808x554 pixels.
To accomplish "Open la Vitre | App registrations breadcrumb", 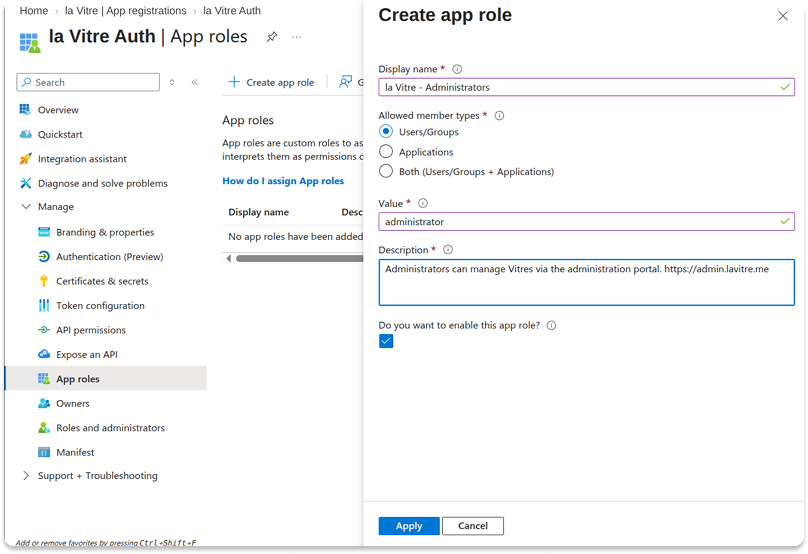I will pos(126,11).
